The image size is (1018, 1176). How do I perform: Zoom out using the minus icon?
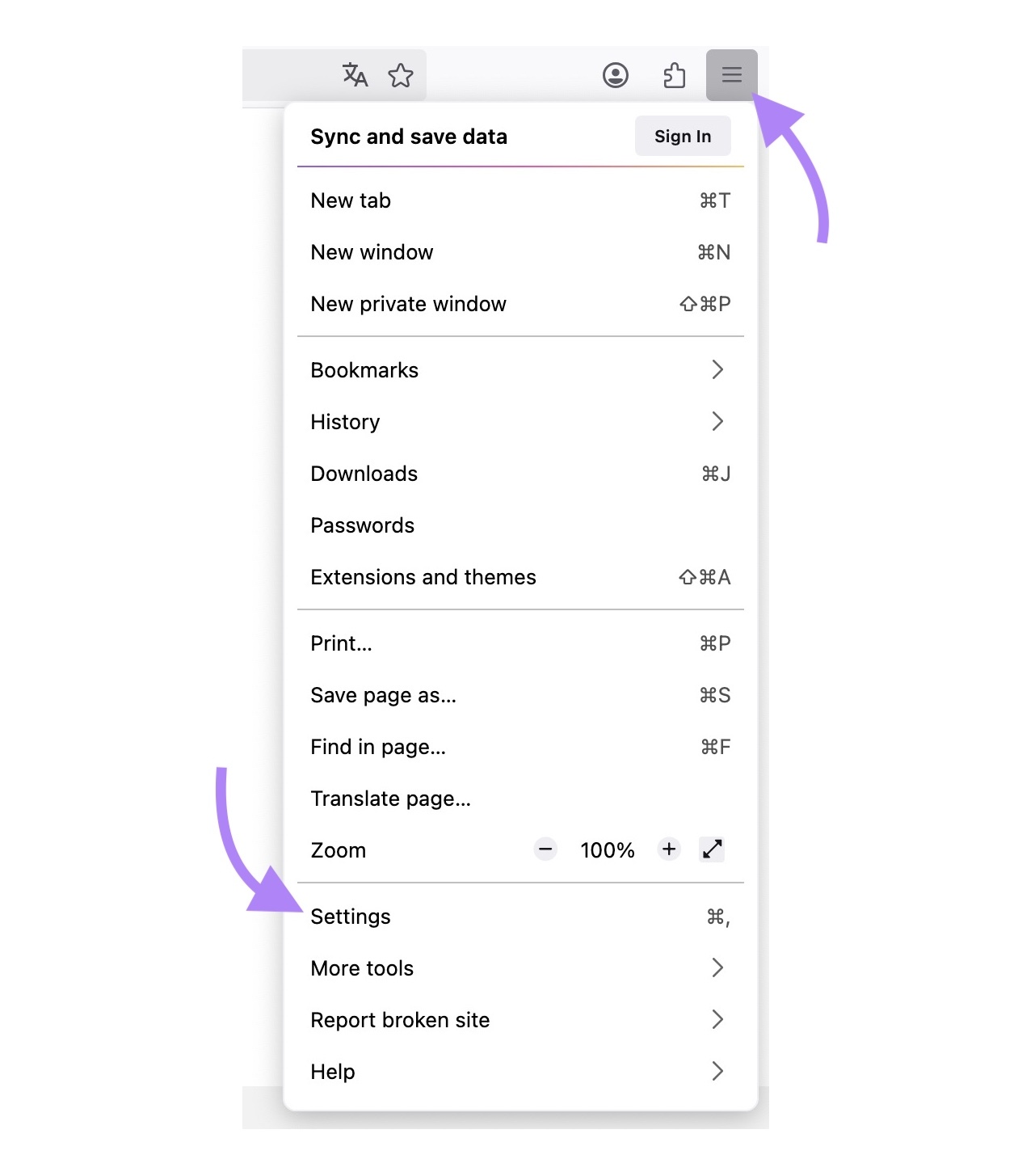click(545, 849)
